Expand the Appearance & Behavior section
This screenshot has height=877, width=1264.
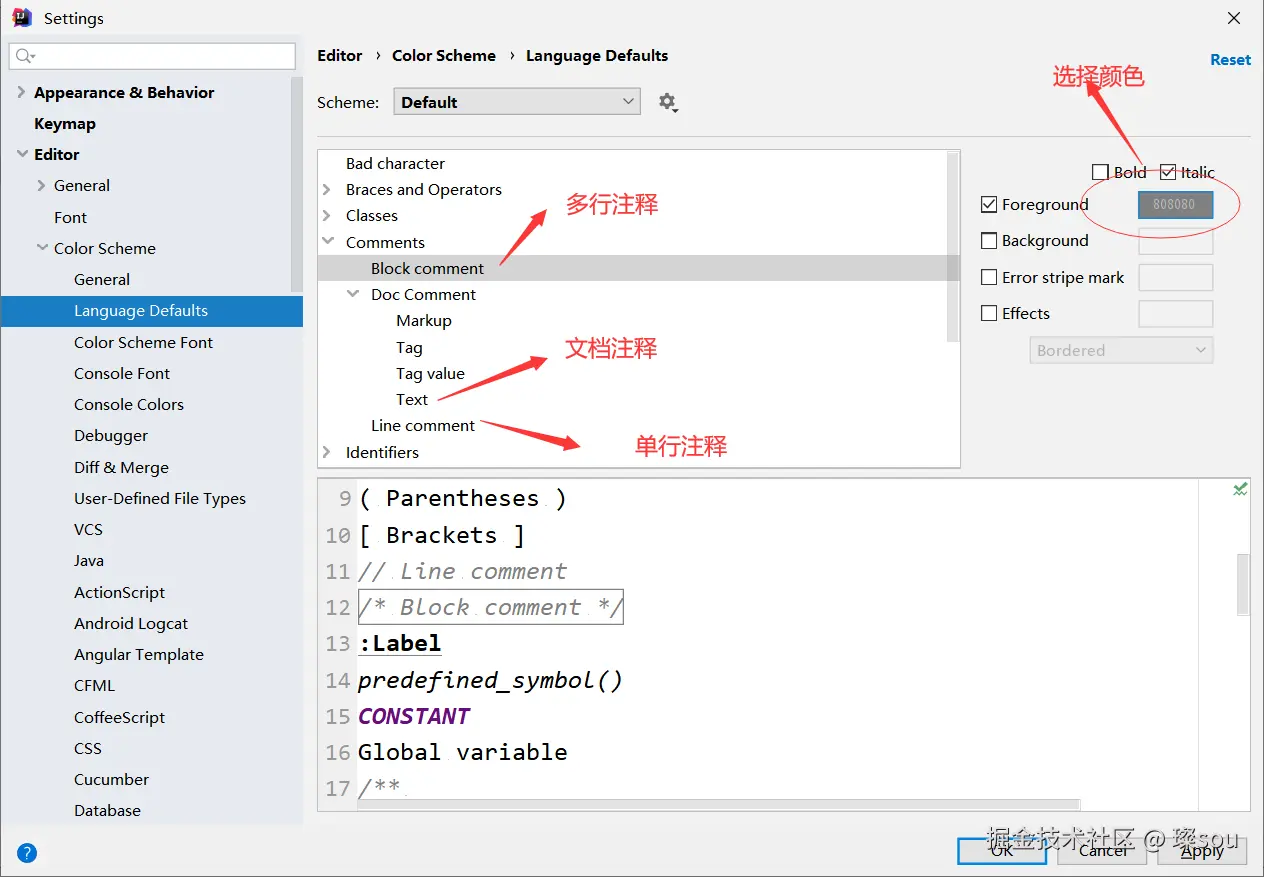(x=22, y=92)
